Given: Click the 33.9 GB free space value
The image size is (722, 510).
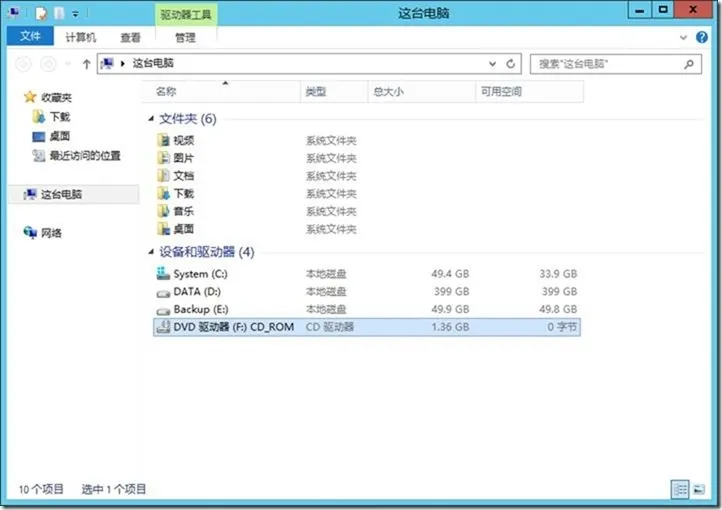Looking at the screenshot, I should tap(558, 274).
